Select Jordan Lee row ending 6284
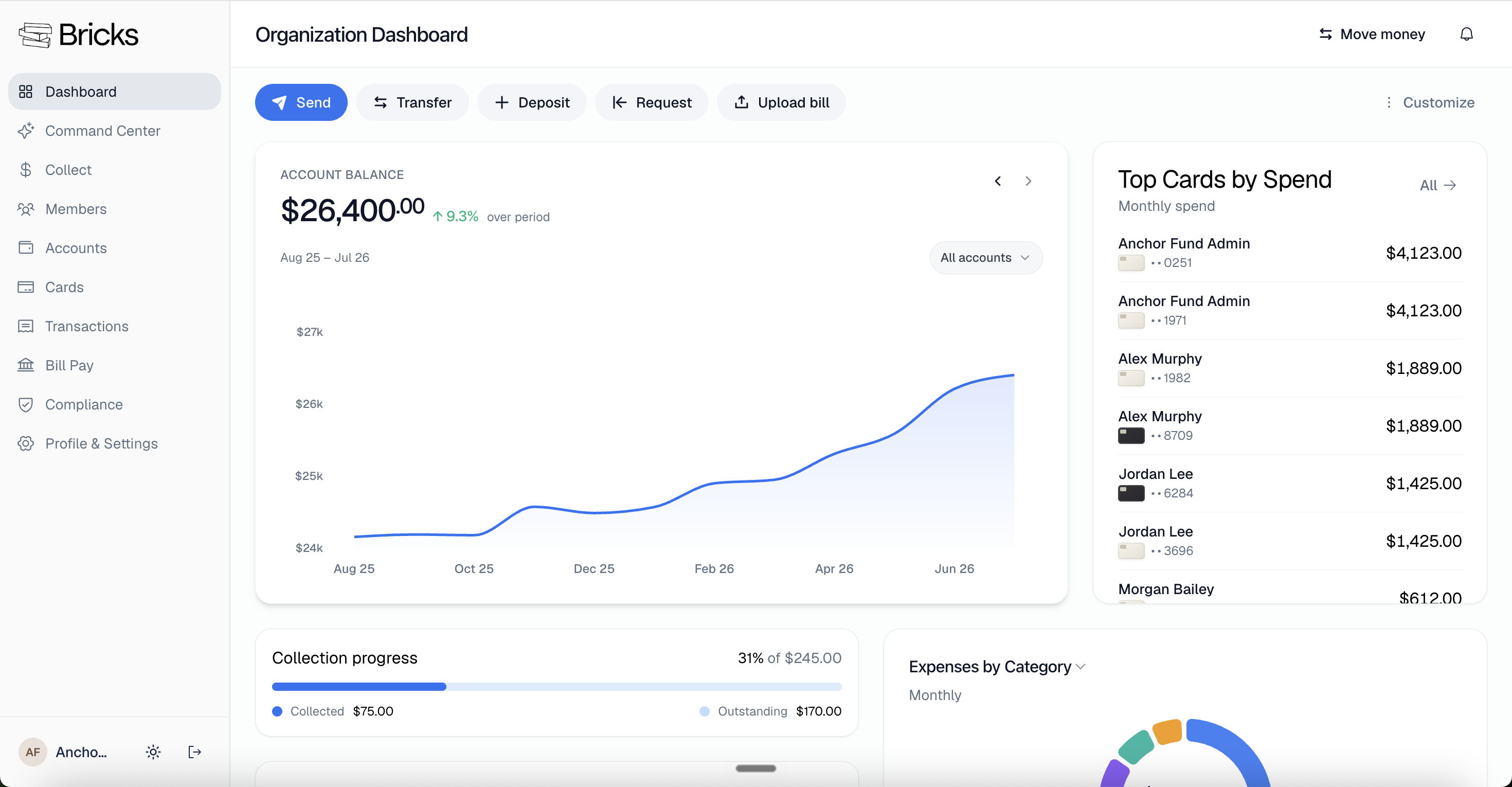Image resolution: width=1512 pixels, height=787 pixels. 1289,483
